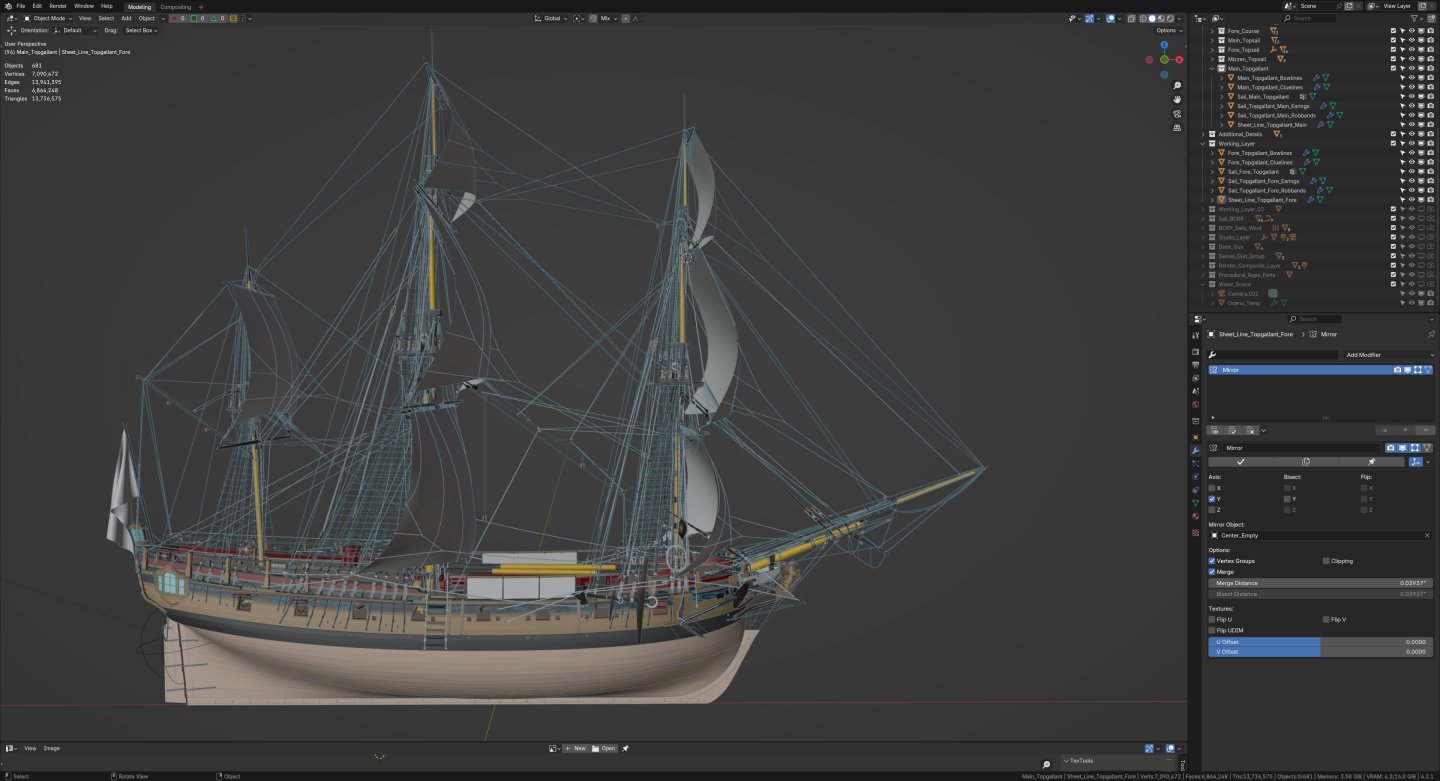
Task: Click the viewport zoom magnifier gizmo
Action: pos(1178,85)
